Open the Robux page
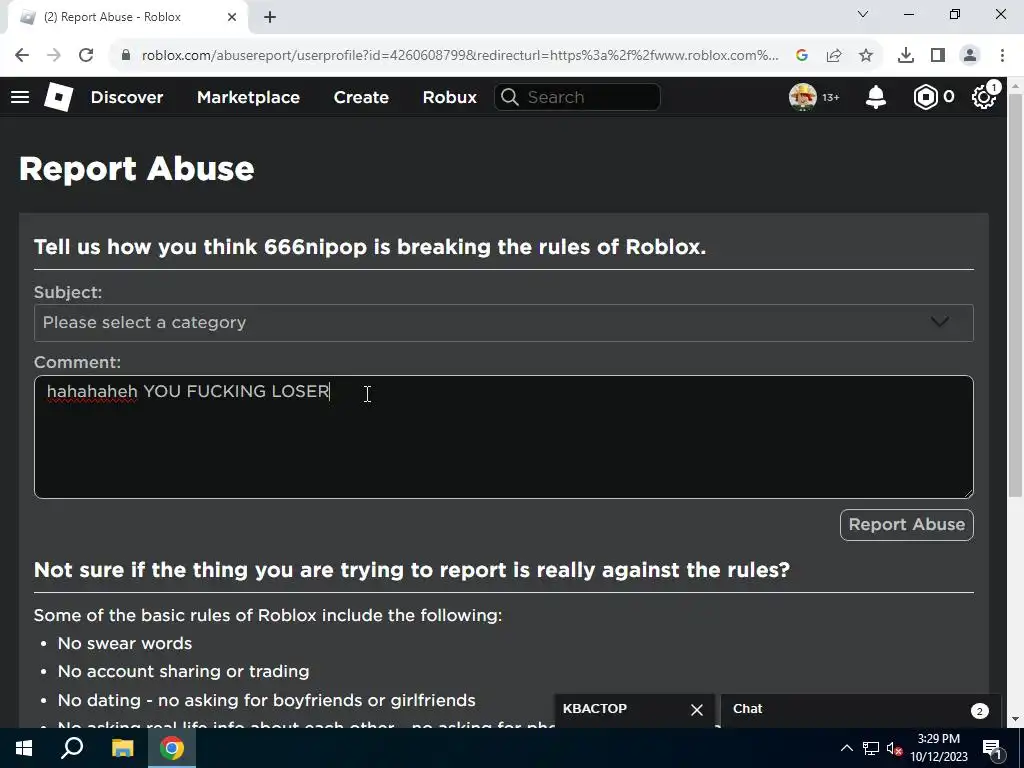The height and width of the screenshot is (768, 1024). pos(449,97)
